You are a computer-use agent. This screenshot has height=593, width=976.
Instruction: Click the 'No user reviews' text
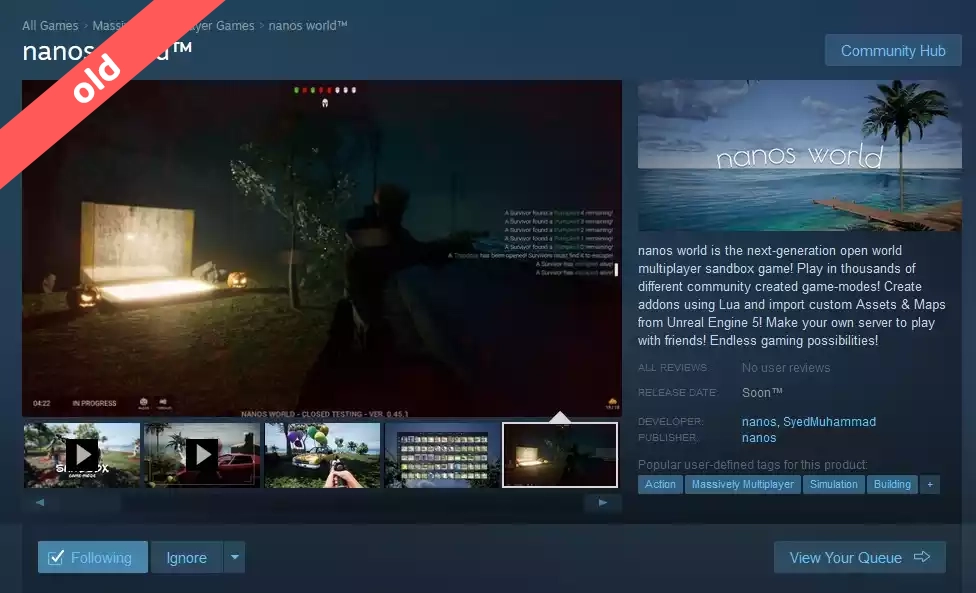pos(786,368)
